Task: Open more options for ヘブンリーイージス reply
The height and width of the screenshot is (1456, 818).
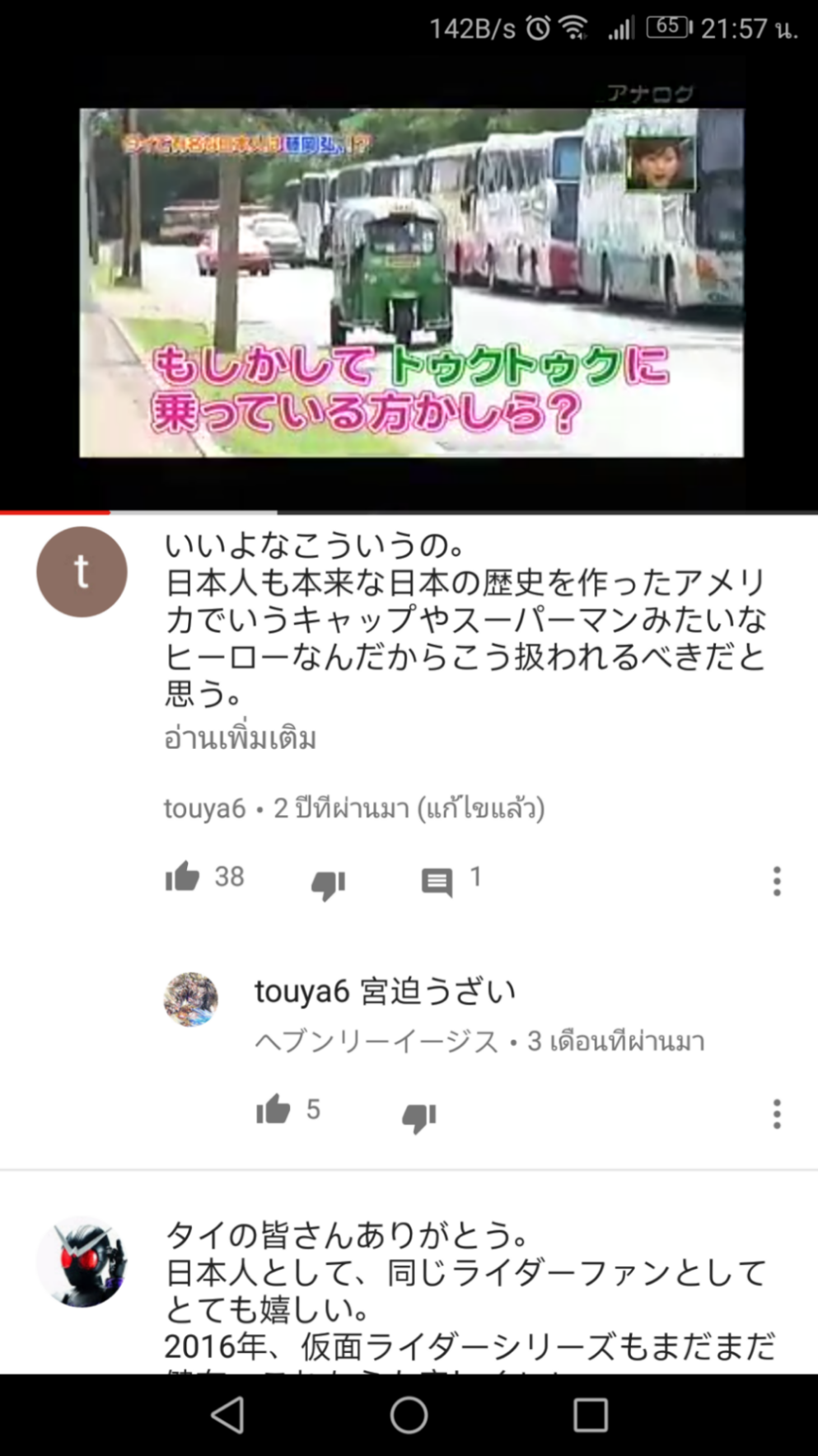Action: pos(776,1113)
